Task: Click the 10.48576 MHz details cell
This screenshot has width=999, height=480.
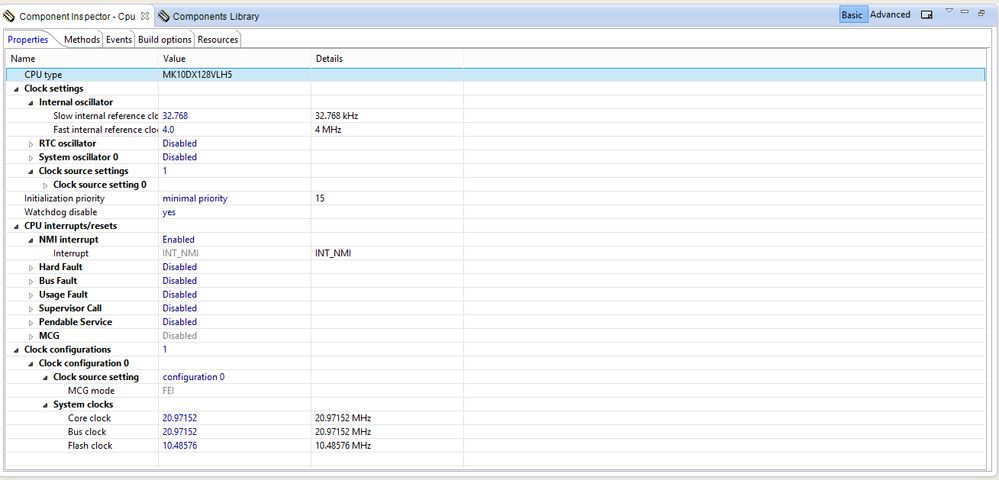Action: [x=343, y=446]
